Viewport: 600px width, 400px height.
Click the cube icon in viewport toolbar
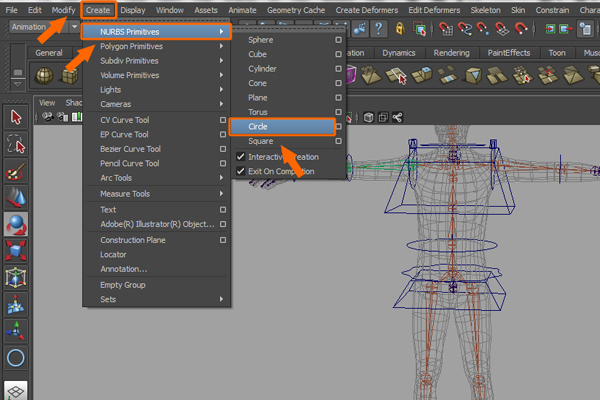(x=368, y=118)
